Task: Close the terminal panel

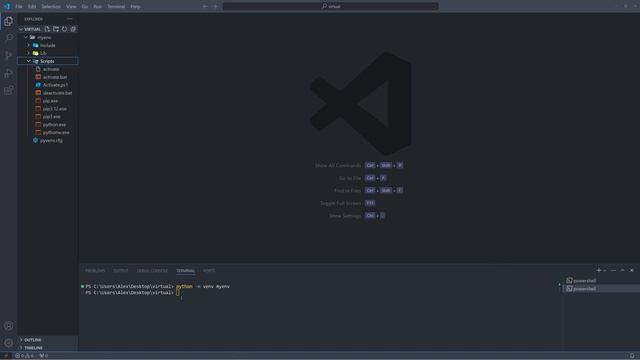Action: [x=632, y=270]
